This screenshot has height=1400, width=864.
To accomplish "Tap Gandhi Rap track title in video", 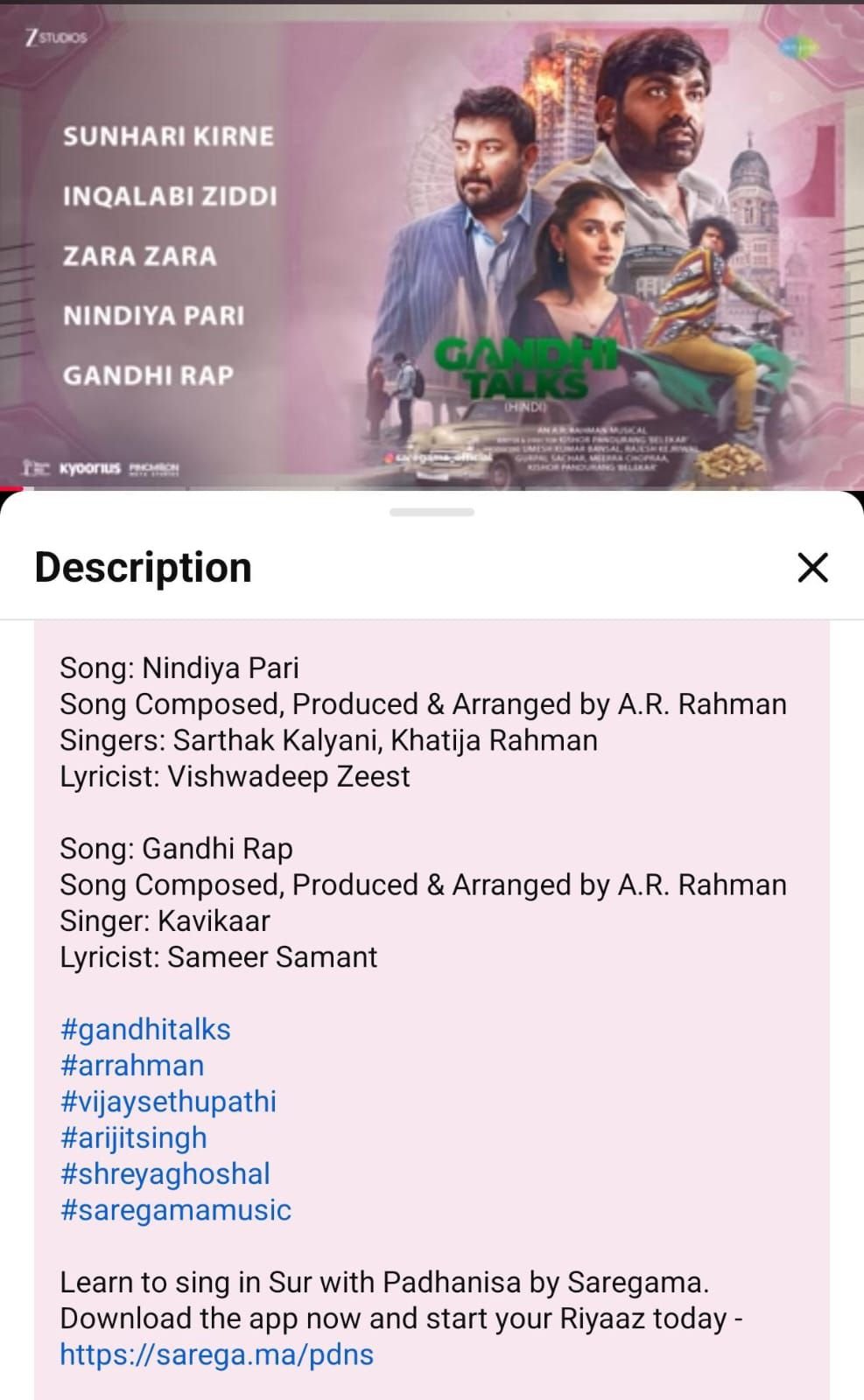I will coord(148,374).
